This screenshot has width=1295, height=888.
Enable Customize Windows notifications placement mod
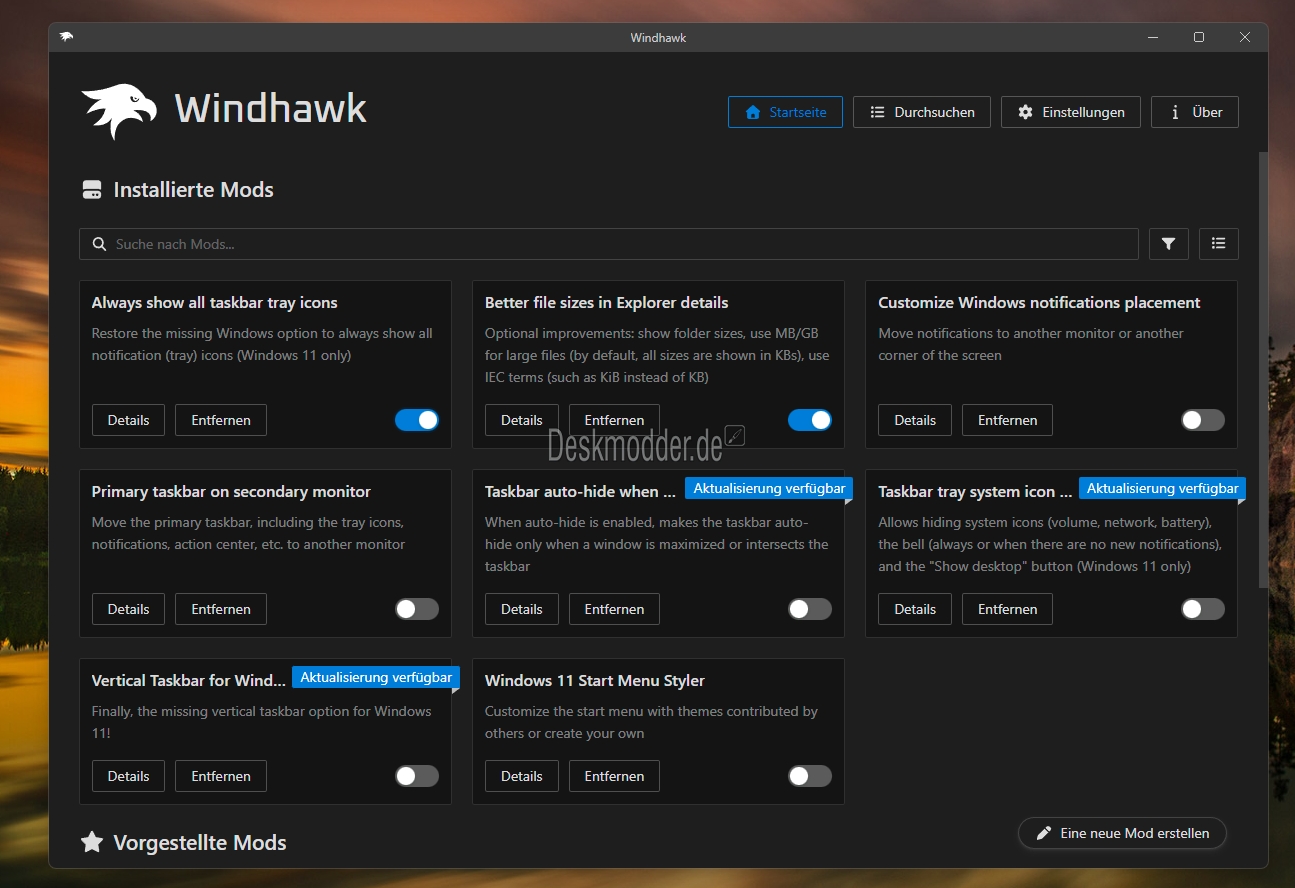(x=1202, y=420)
